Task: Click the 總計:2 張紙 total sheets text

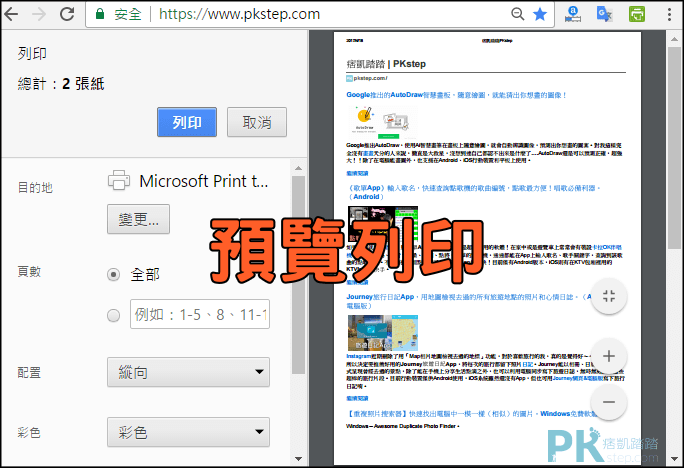Action: [61, 83]
